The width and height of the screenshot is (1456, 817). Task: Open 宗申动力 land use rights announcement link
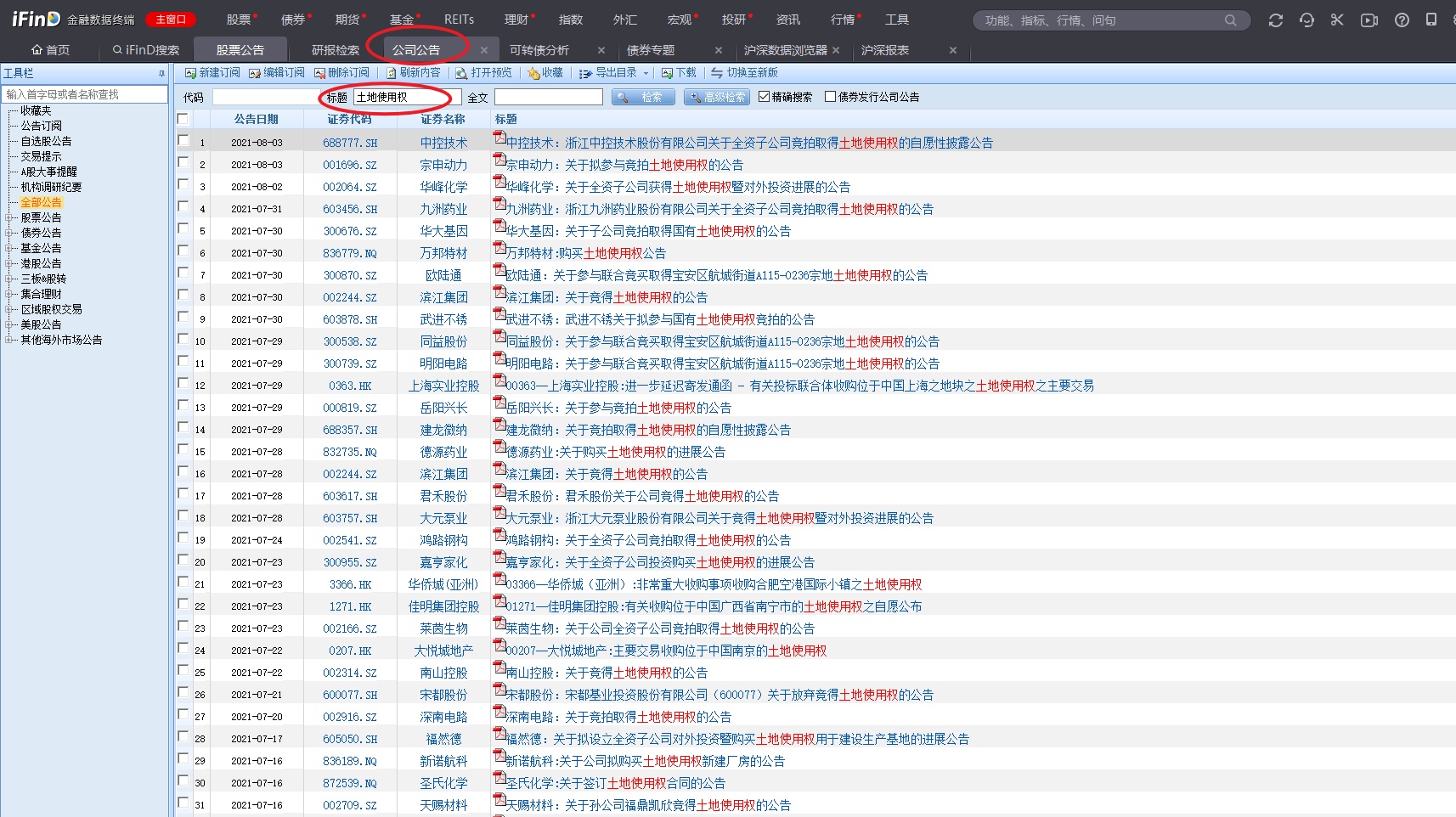[x=624, y=165]
